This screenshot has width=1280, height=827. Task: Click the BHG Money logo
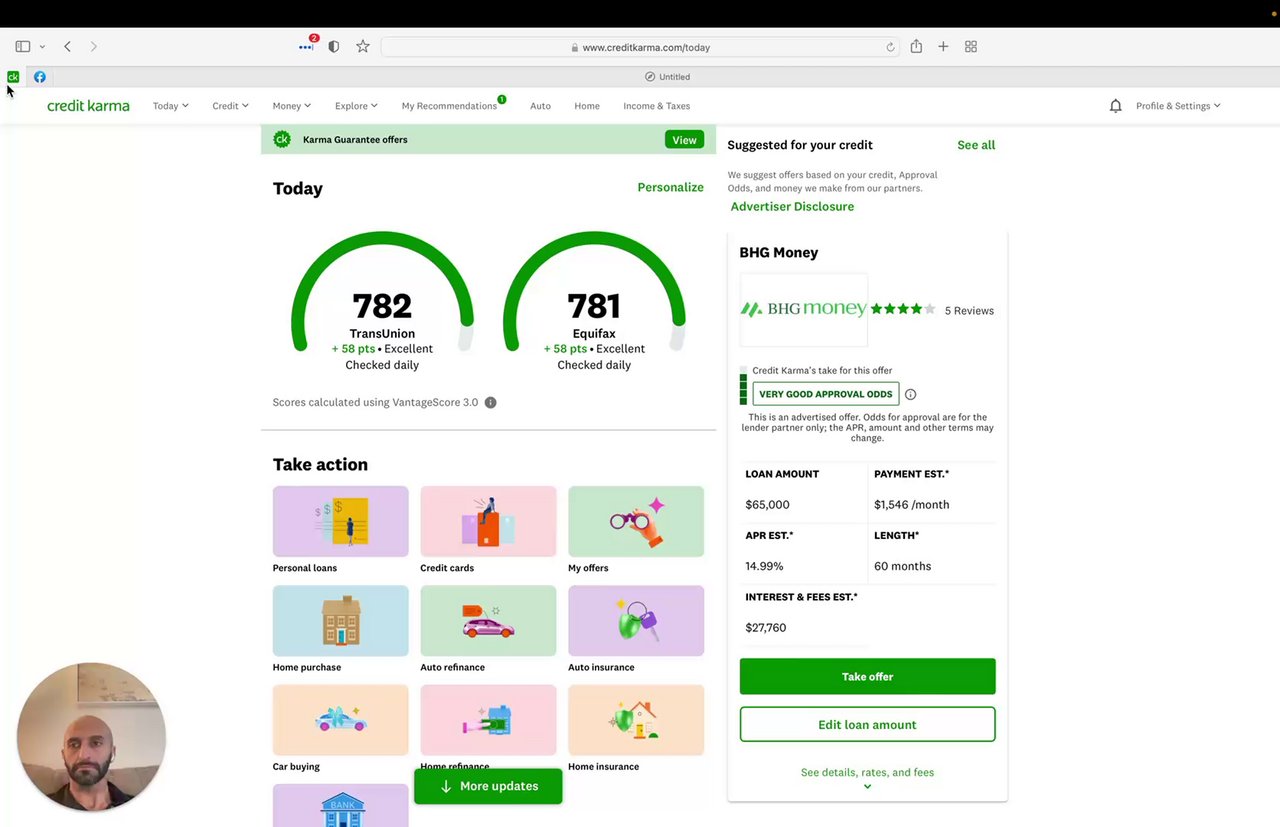pos(803,309)
